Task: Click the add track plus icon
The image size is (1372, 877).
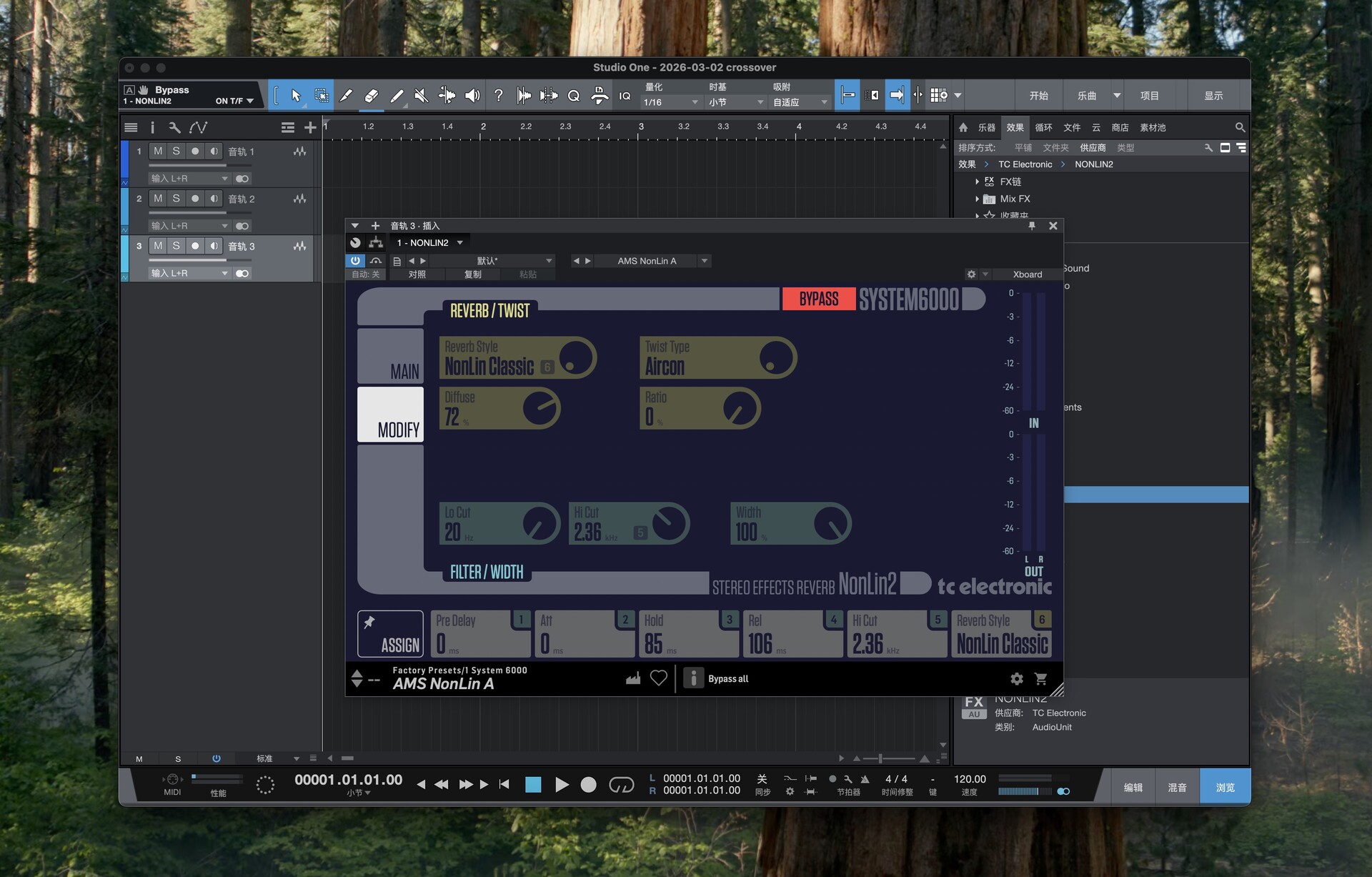Action: coord(310,127)
